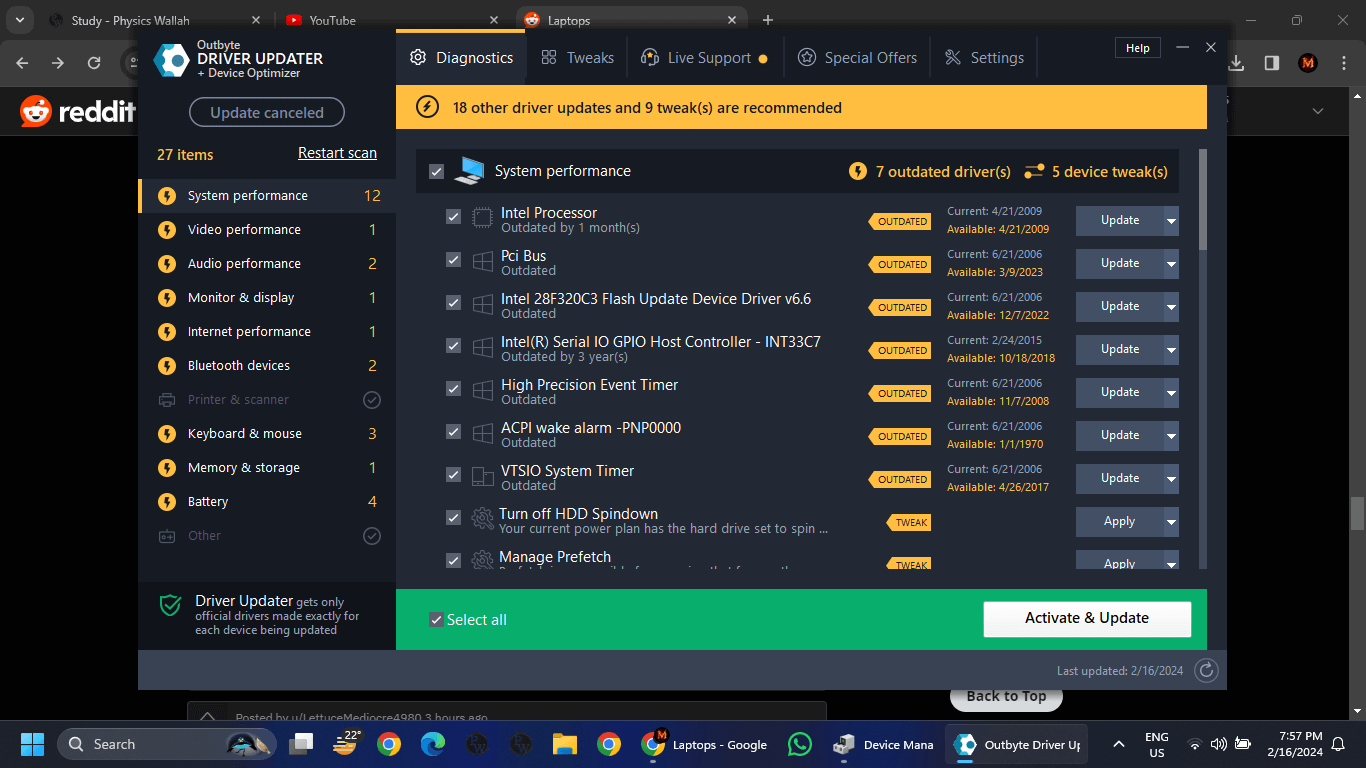Open dropdown arrow beside HDD Spindown Apply
The height and width of the screenshot is (768, 1366).
pyautogui.click(x=1171, y=522)
